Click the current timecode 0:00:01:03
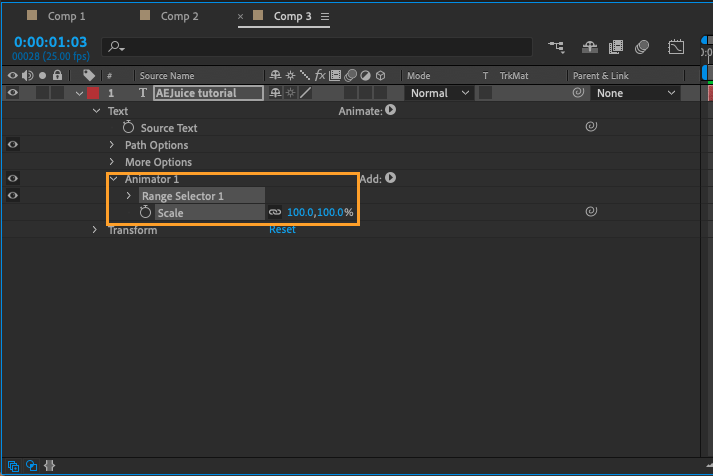713x476 pixels. coord(50,42)
